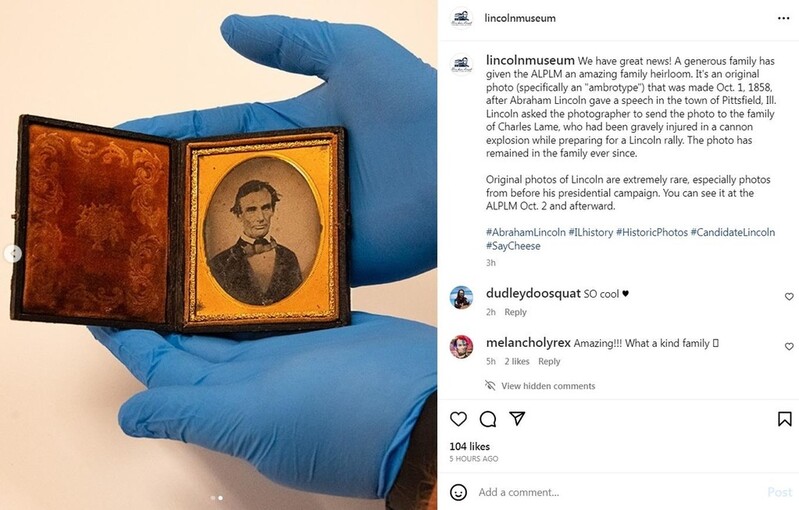Open the three-dot more options menu
The height and width of the screenshot is (510, 799).
coord(784,18)
